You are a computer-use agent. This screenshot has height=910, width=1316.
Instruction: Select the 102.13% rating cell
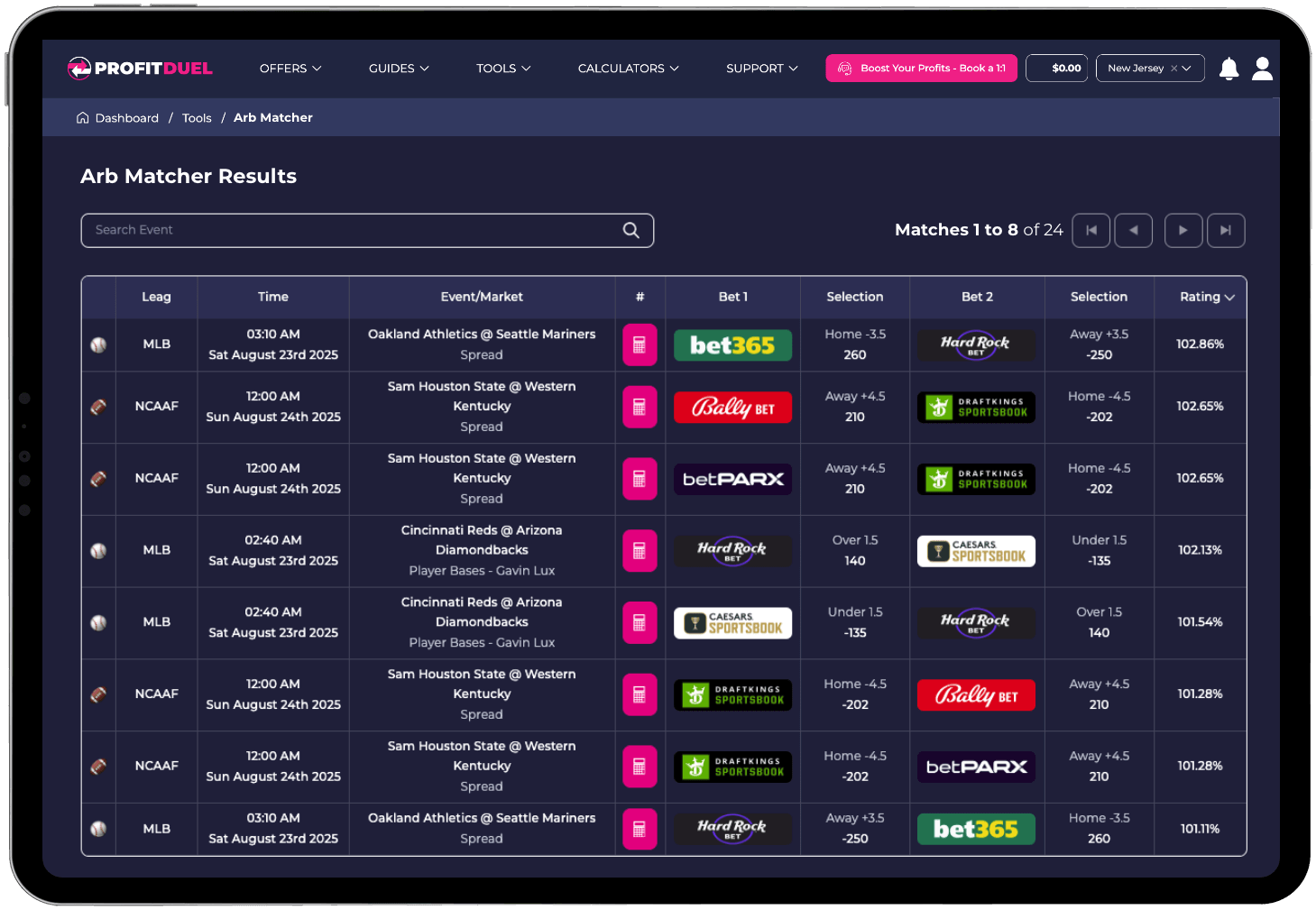click(1200, 550)
